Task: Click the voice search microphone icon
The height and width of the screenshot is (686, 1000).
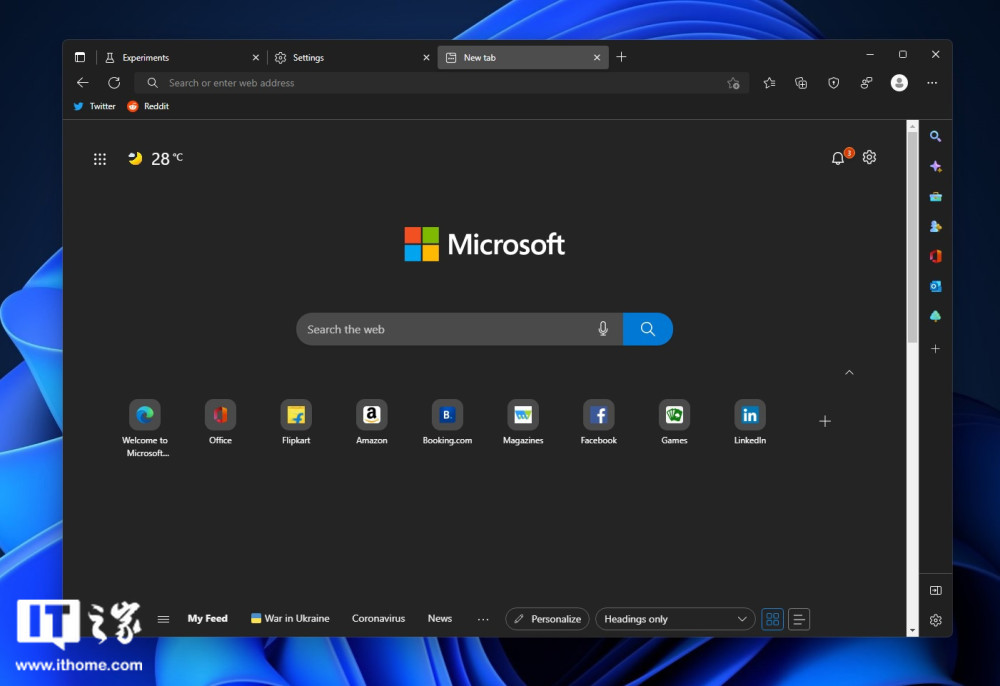Action: 603,329
